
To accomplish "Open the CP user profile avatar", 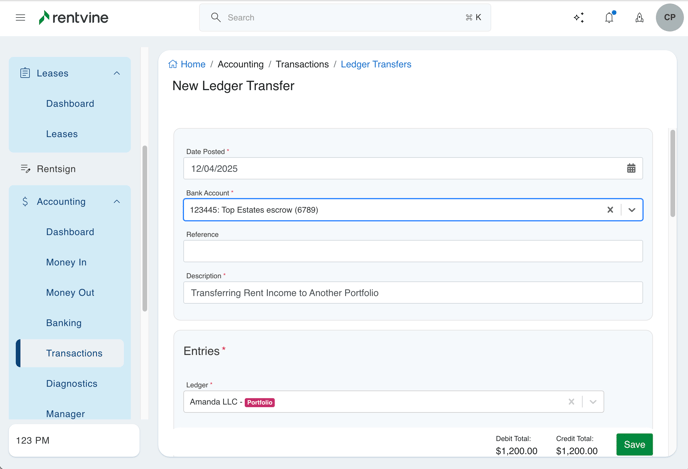I will [669, 18].
